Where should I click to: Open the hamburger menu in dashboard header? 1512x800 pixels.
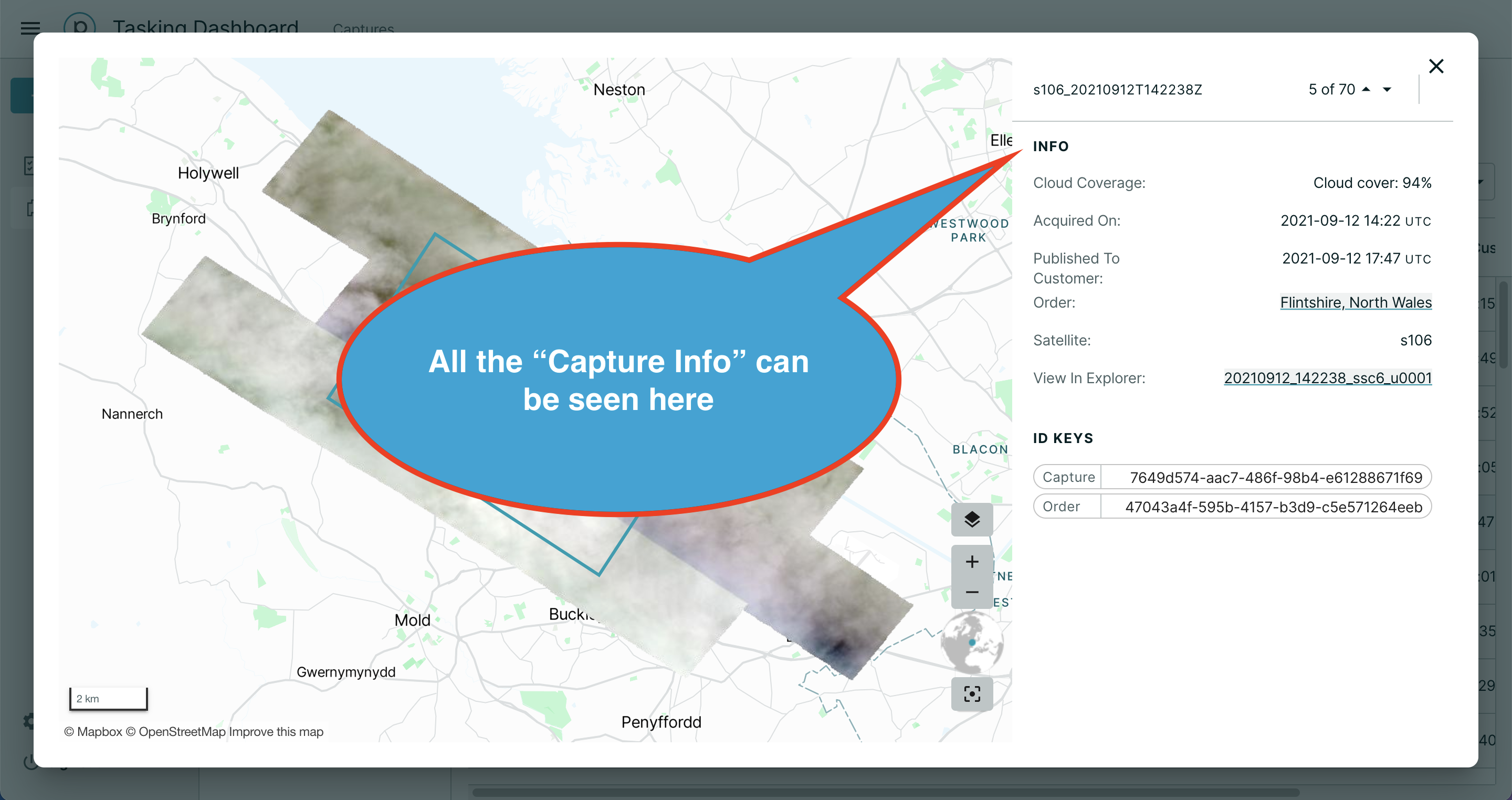coord(30,28)
